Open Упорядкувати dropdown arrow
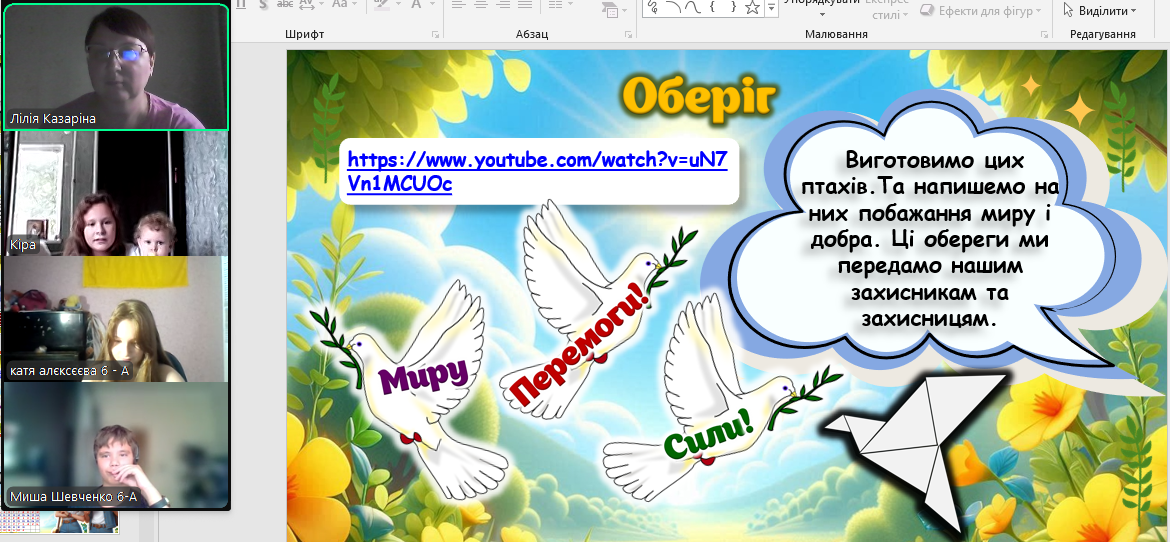1170x542 pixels. 823,14
